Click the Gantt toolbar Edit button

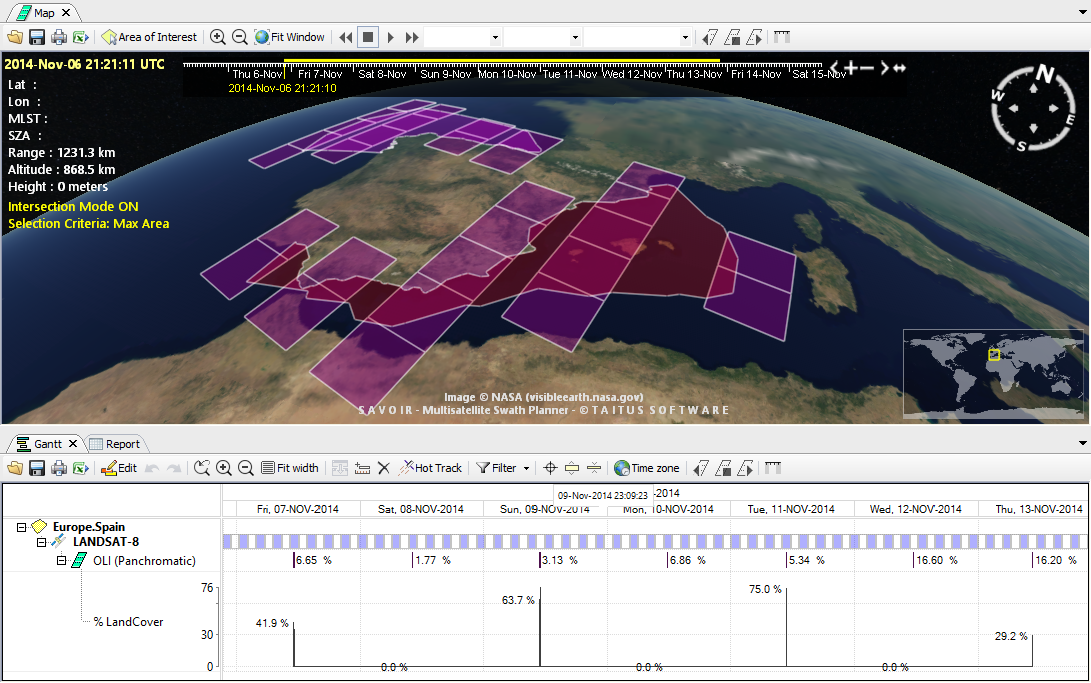click(x=119, y=468)
